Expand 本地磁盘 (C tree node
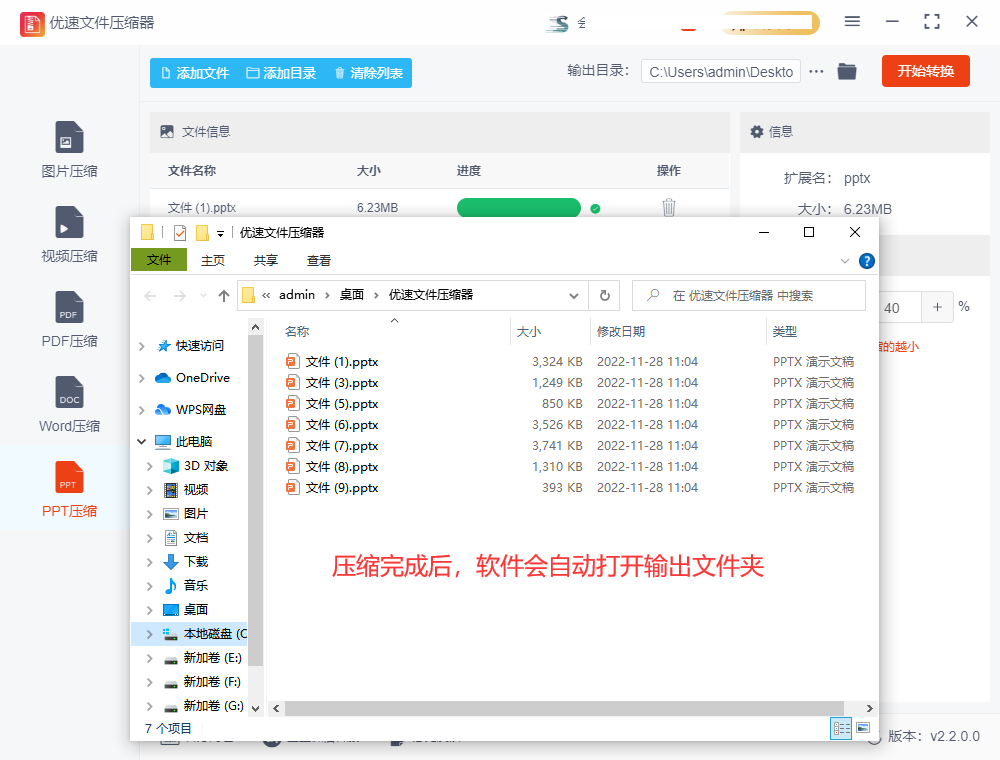1000x760 pixels. point(149,634)
